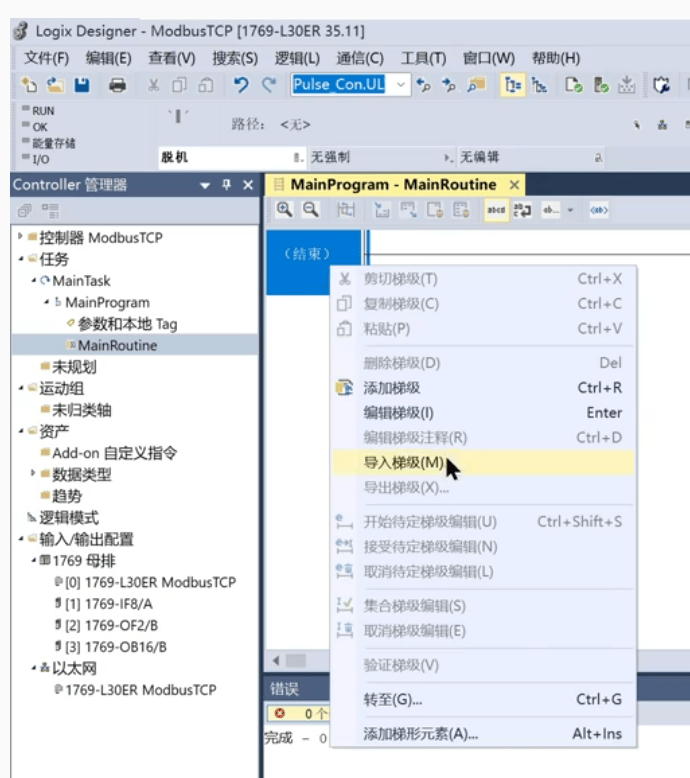Click the Paste toolbar icon

(x=205, y=85)
